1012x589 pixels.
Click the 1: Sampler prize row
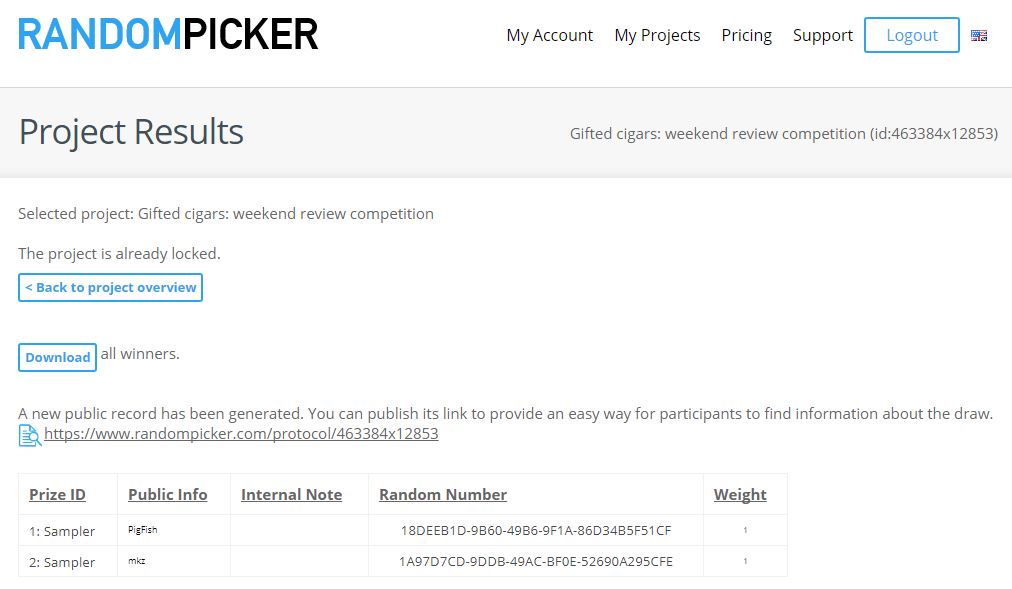tap(402, 530)
